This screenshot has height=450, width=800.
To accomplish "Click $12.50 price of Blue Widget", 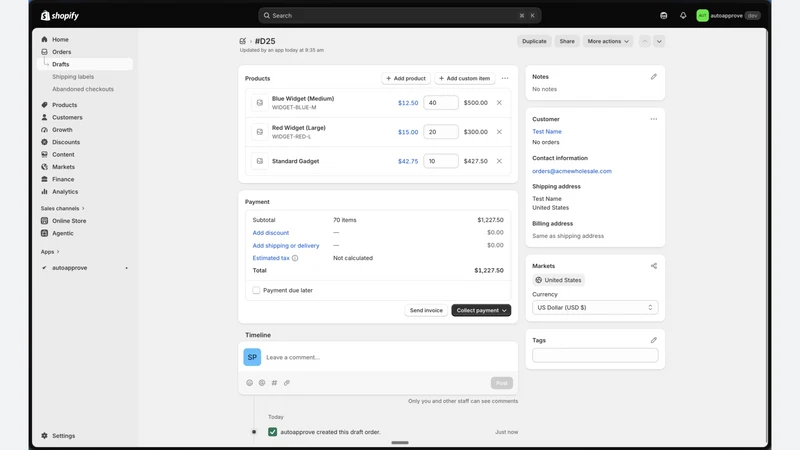I will 408,103.
